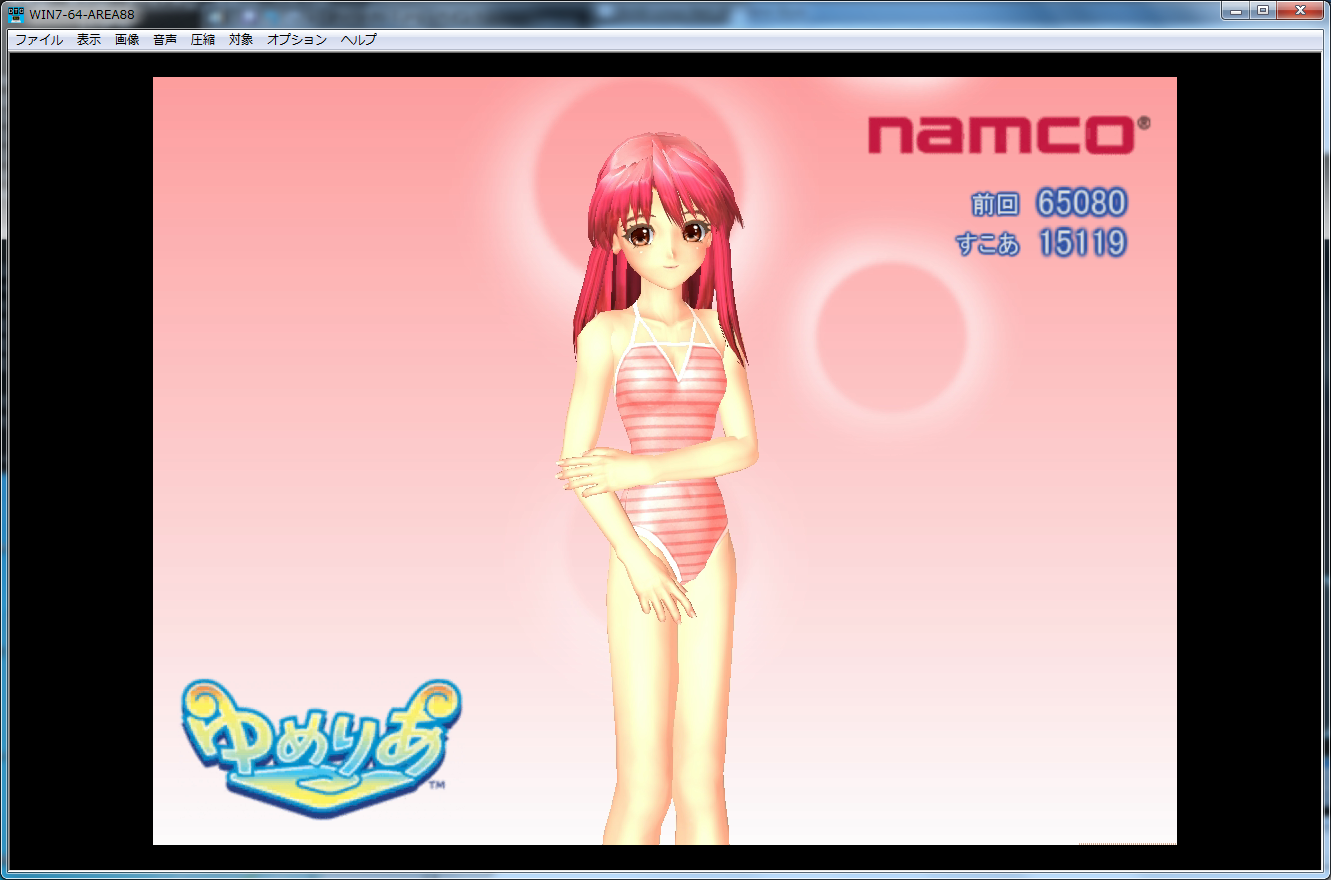Click the score value 65080

click(x=1082, y=203)
